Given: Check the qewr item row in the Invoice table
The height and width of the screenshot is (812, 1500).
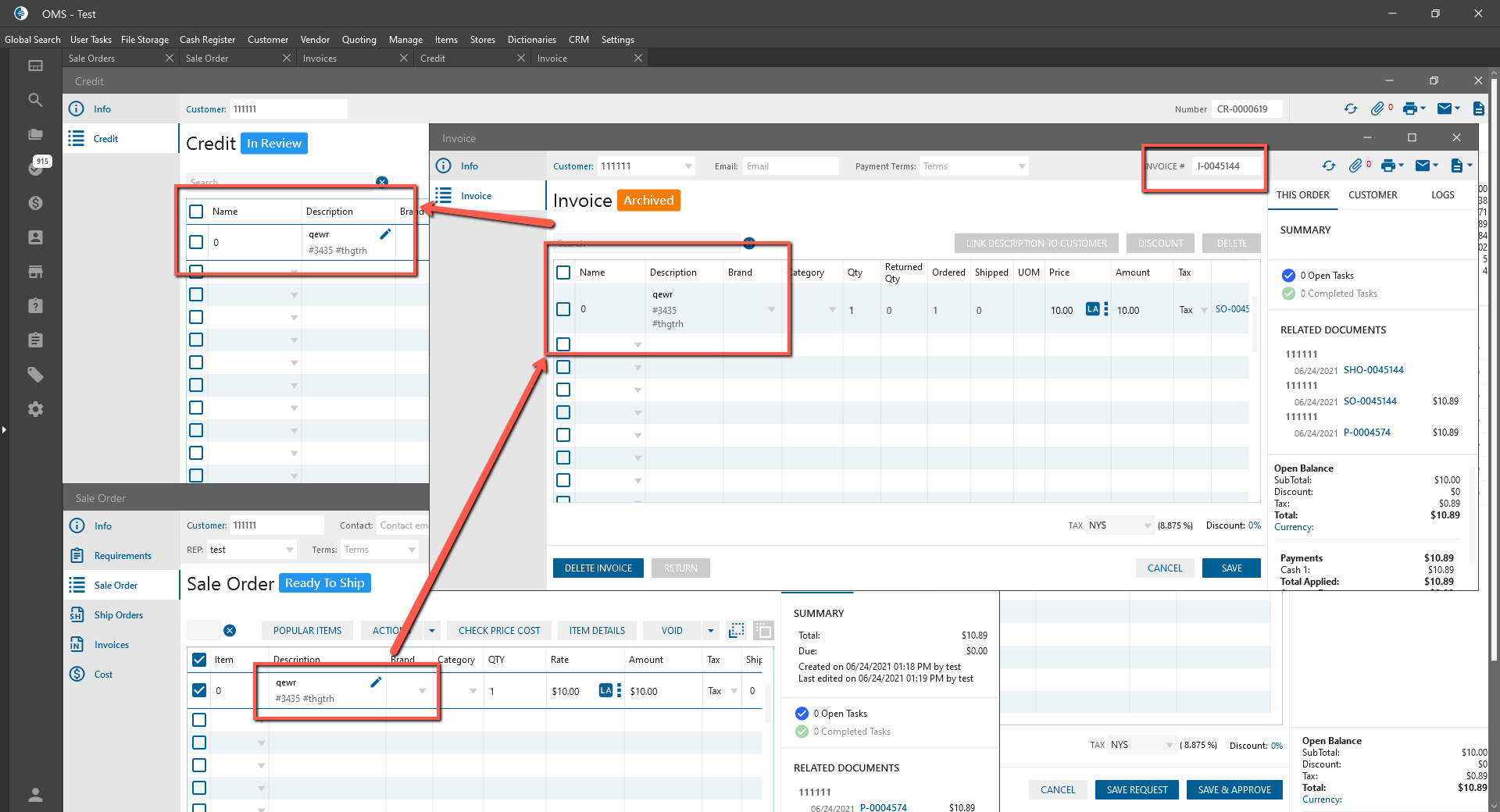Looking at the screenshot, I should pyautogui.click(x=563, y=309).
